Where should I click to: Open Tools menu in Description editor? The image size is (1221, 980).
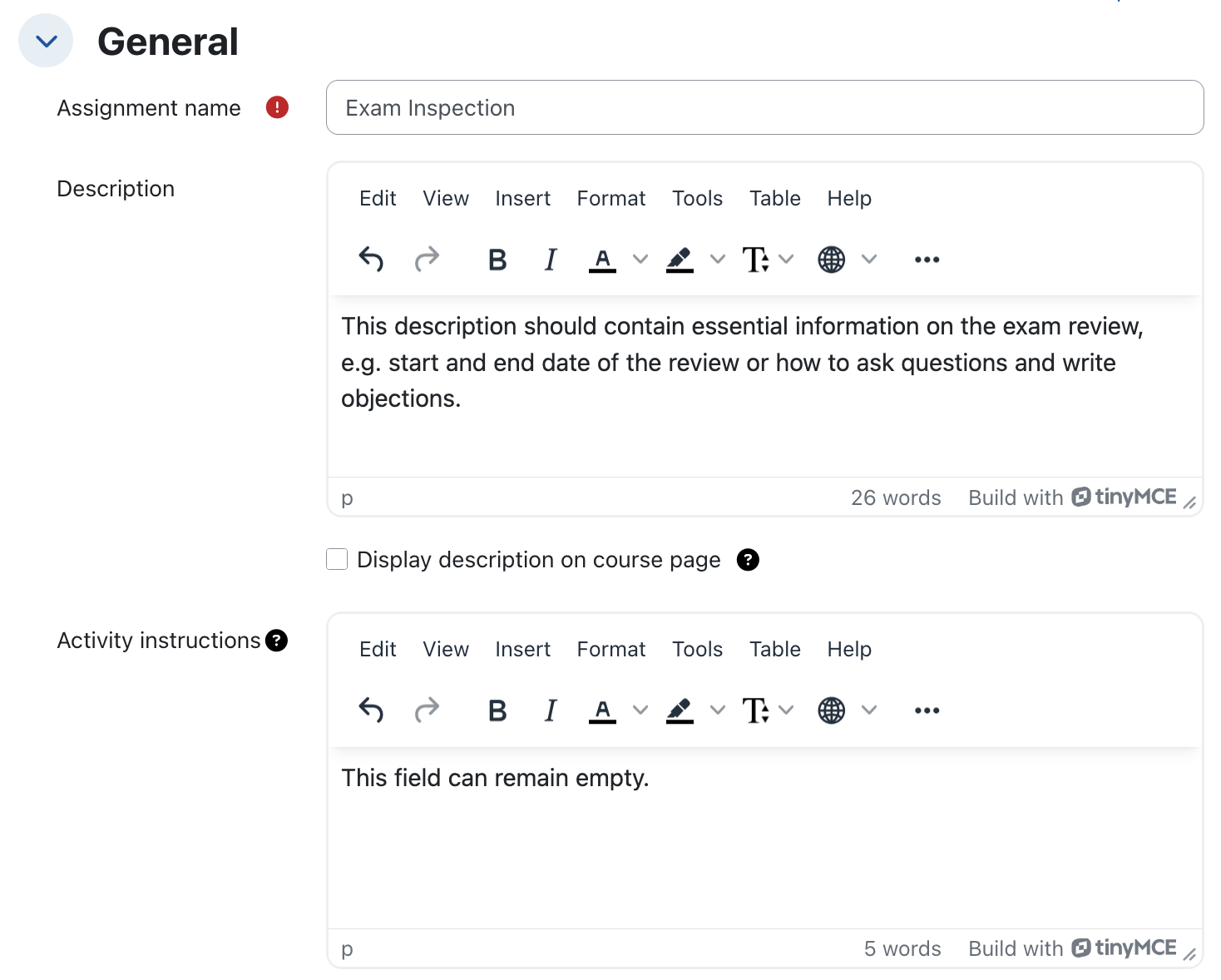(697, 198)
